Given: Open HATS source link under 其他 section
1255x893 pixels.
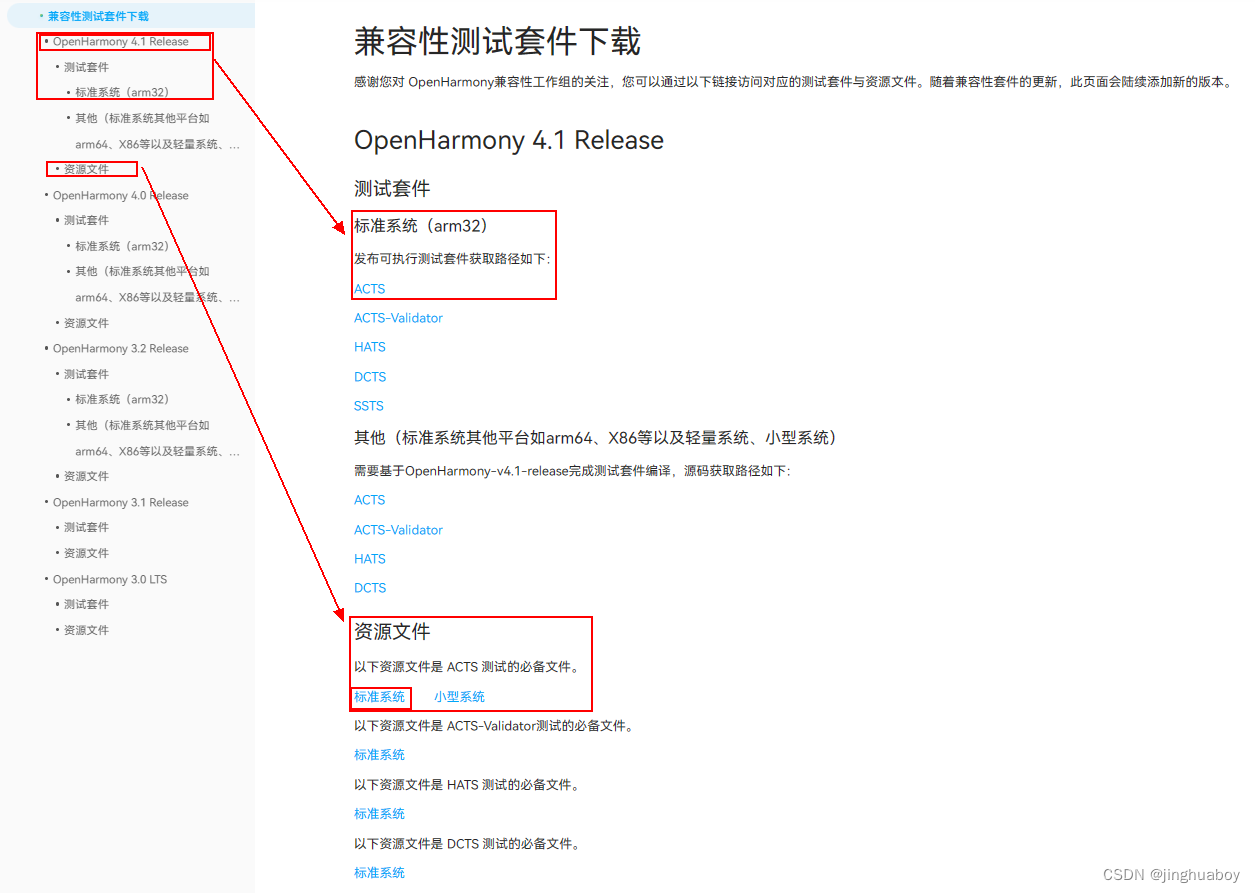Looking at the screenshot, I should [369, 559].
